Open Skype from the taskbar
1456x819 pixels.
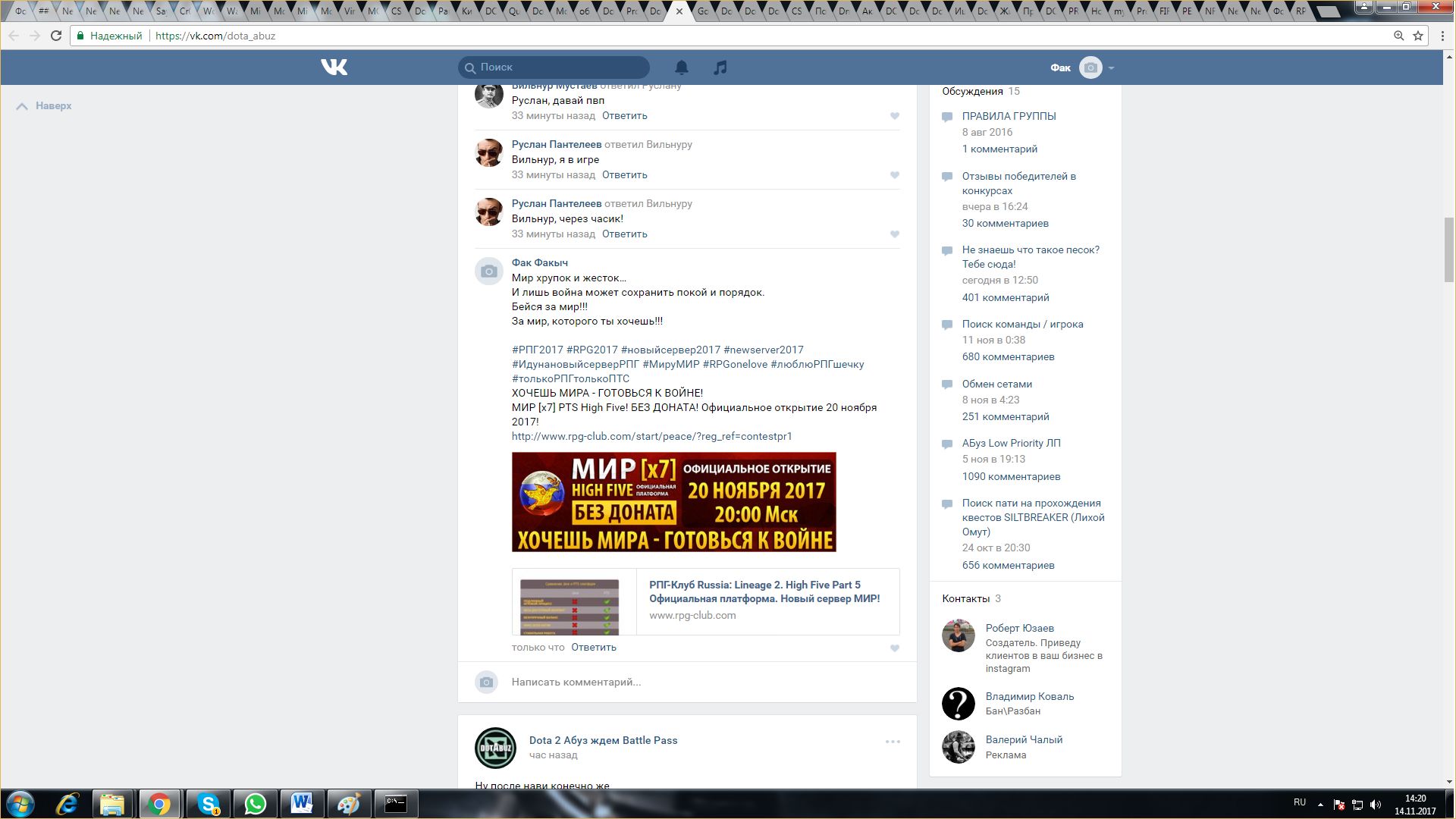coord(208,804)
